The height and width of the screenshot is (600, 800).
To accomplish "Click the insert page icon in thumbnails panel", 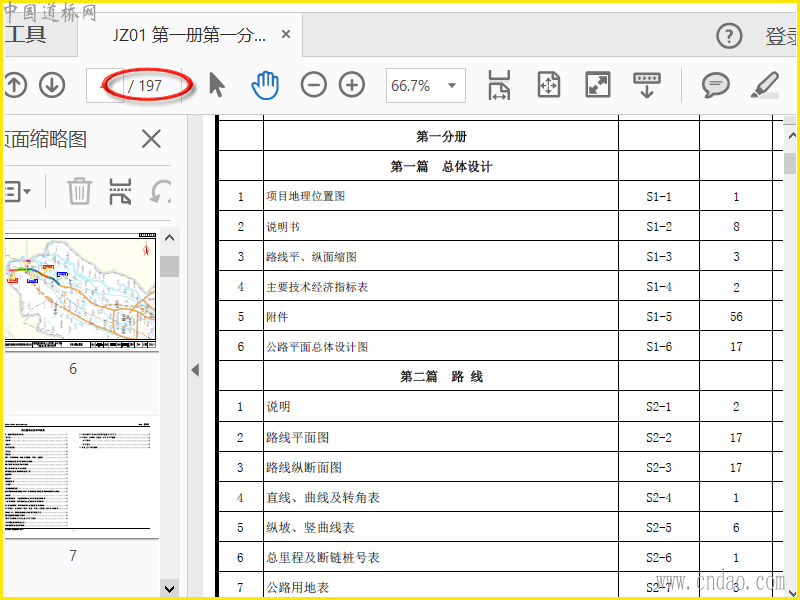I will pyautogui.click(x=120, y=191).
